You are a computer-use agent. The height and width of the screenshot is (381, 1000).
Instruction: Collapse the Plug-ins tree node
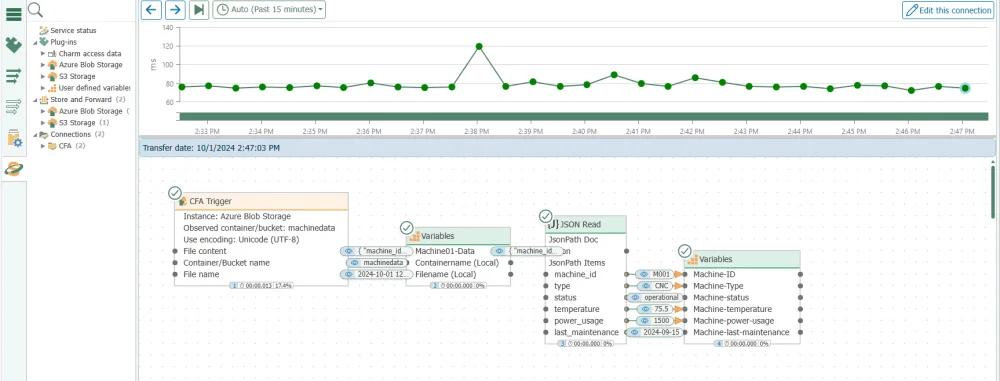point(36,42)
